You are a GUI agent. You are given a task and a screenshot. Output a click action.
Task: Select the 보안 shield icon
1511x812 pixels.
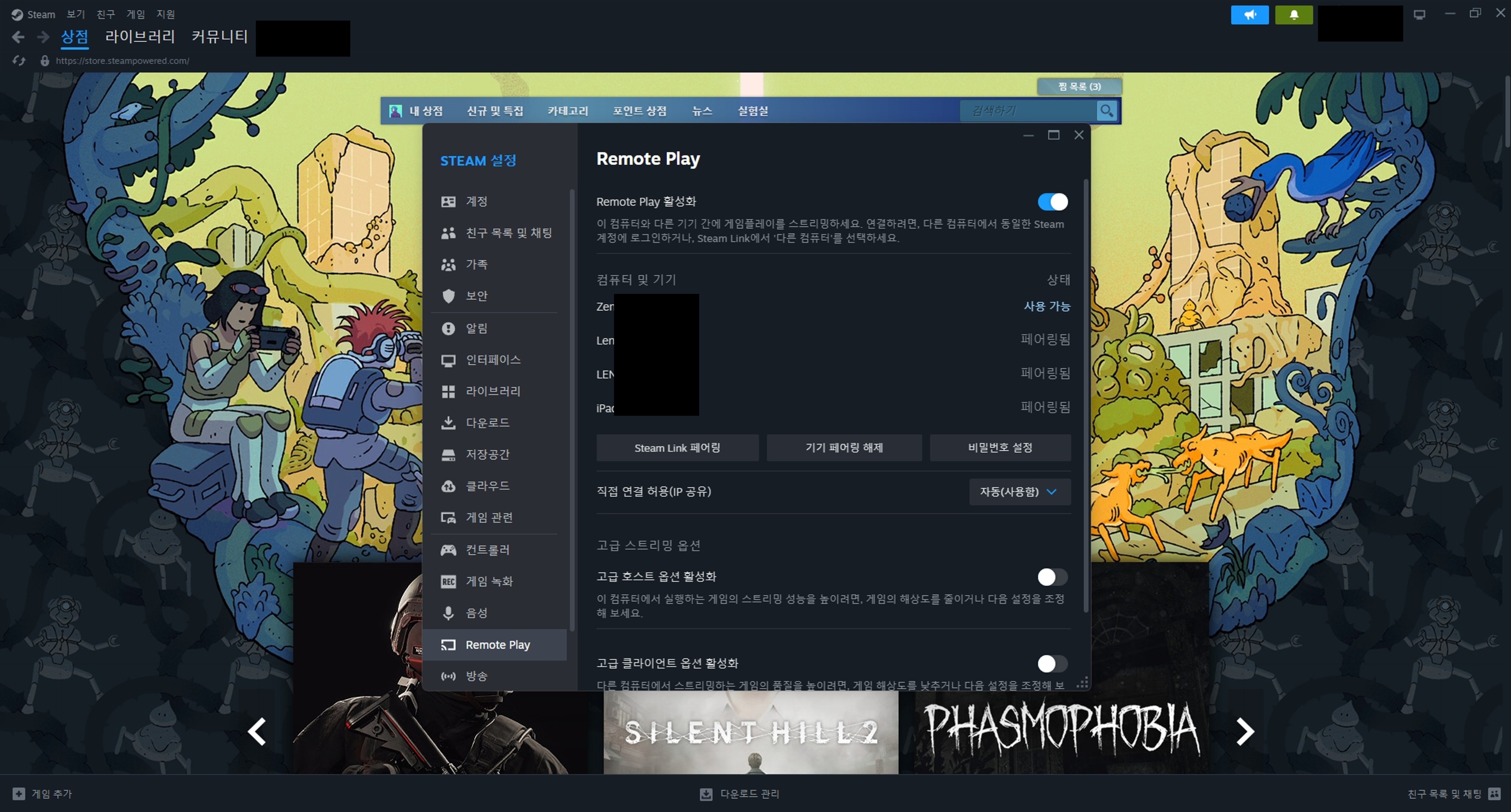(x=448, y=296)
